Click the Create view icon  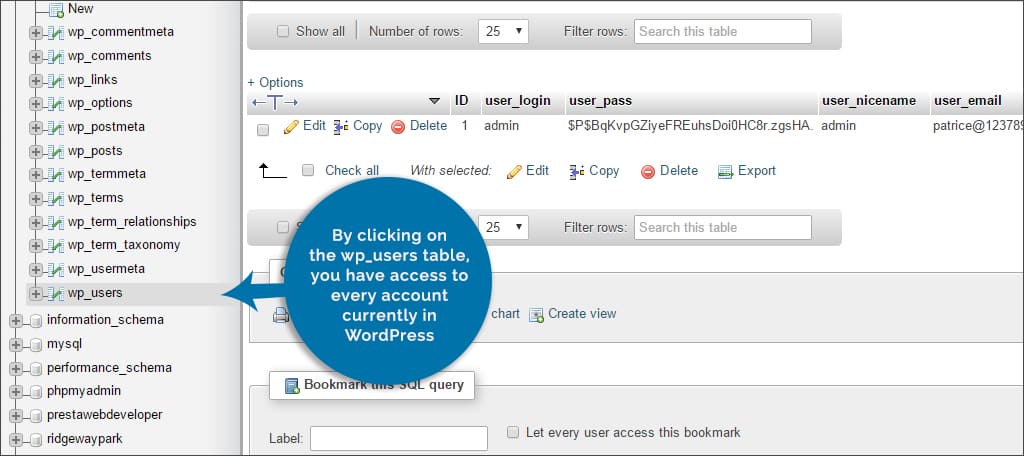536,315
